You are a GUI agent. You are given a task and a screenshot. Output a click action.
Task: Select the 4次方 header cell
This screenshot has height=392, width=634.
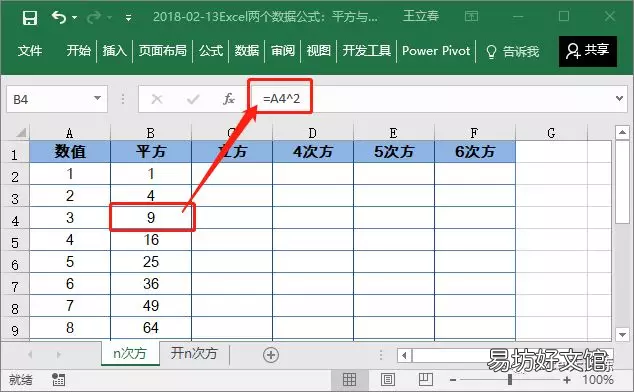(x=313, y=152)
